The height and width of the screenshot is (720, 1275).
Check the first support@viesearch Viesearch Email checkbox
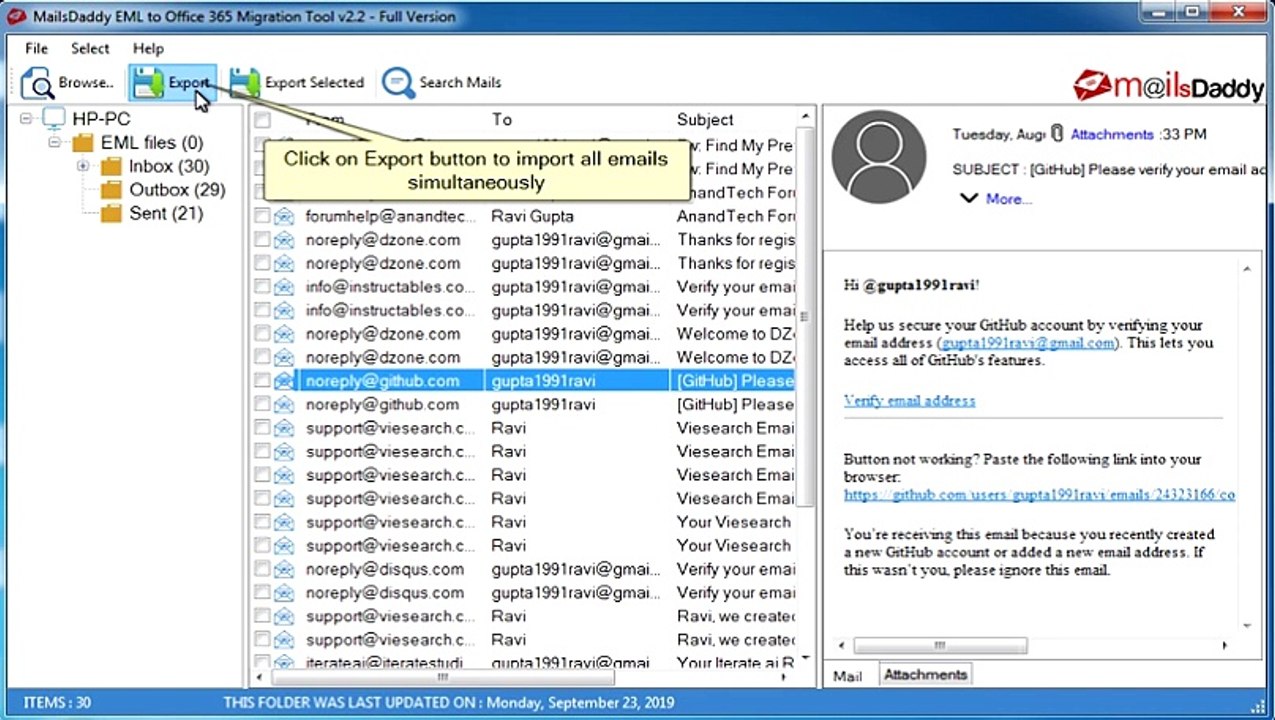pos(262,428)
